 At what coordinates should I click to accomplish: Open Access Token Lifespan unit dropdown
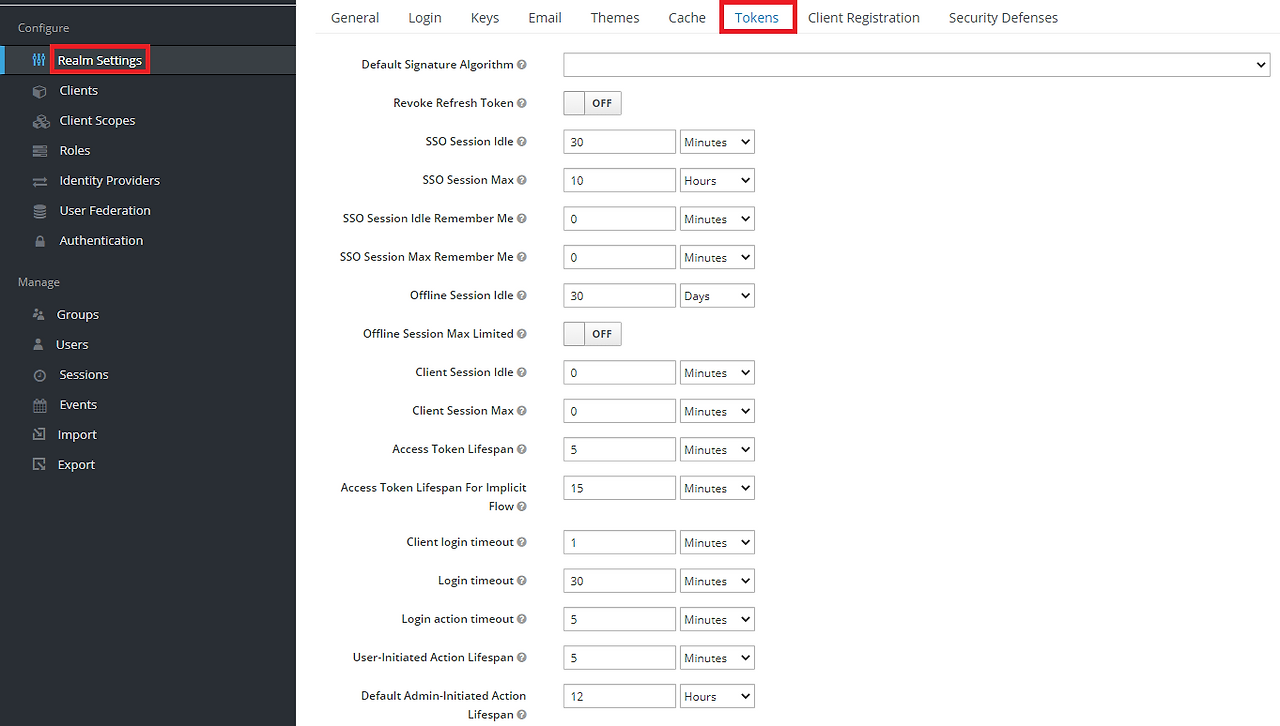(717, 450)
